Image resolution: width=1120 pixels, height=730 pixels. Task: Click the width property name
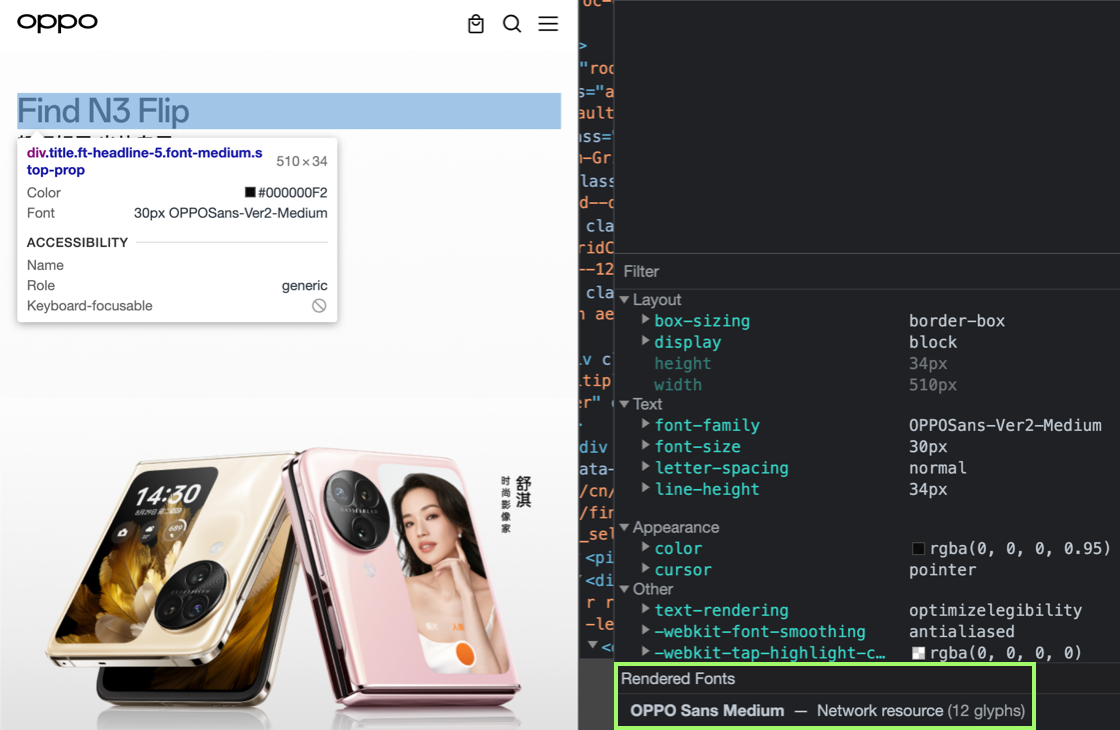click(678, 385)
